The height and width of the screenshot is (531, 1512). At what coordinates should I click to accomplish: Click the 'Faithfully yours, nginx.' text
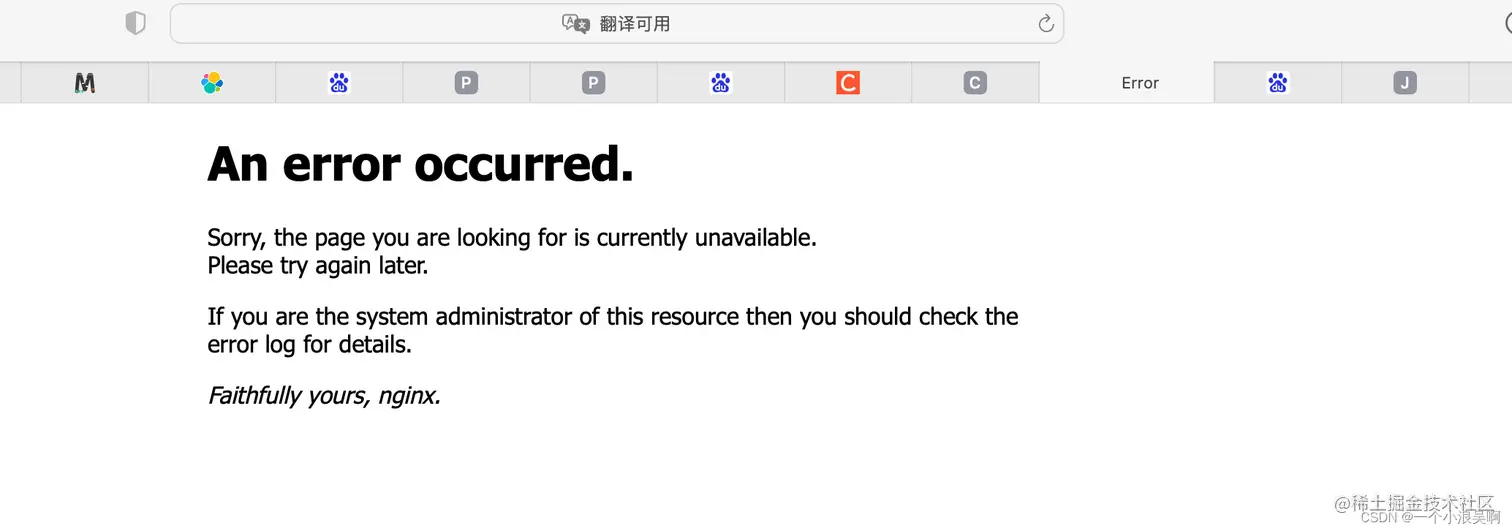(x=324, y=396)
